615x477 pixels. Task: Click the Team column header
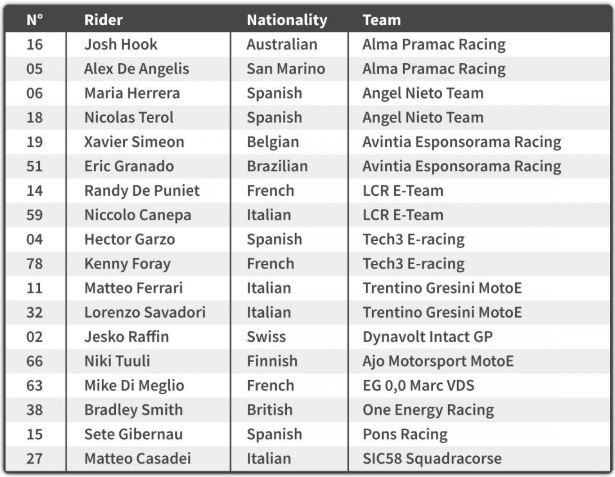[x=381, y=19]
